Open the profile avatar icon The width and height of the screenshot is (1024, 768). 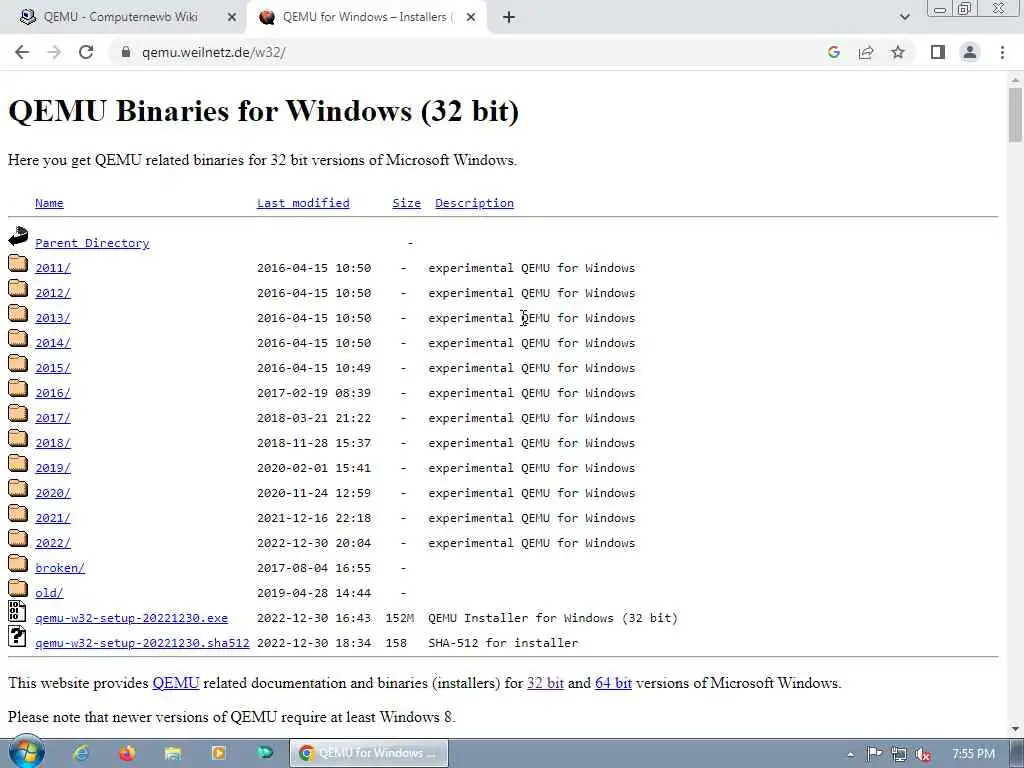pyautogui.click(x=970, y=52)
